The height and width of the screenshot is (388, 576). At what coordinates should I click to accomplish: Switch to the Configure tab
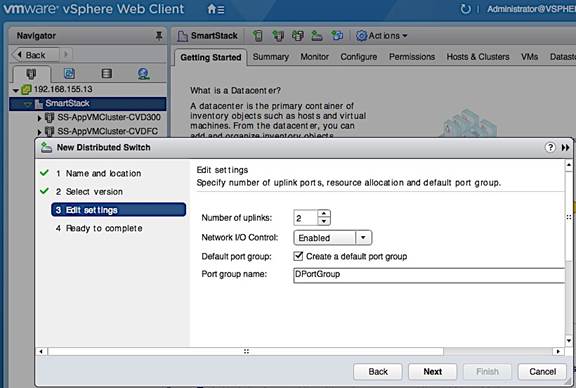tap(359, 57)
